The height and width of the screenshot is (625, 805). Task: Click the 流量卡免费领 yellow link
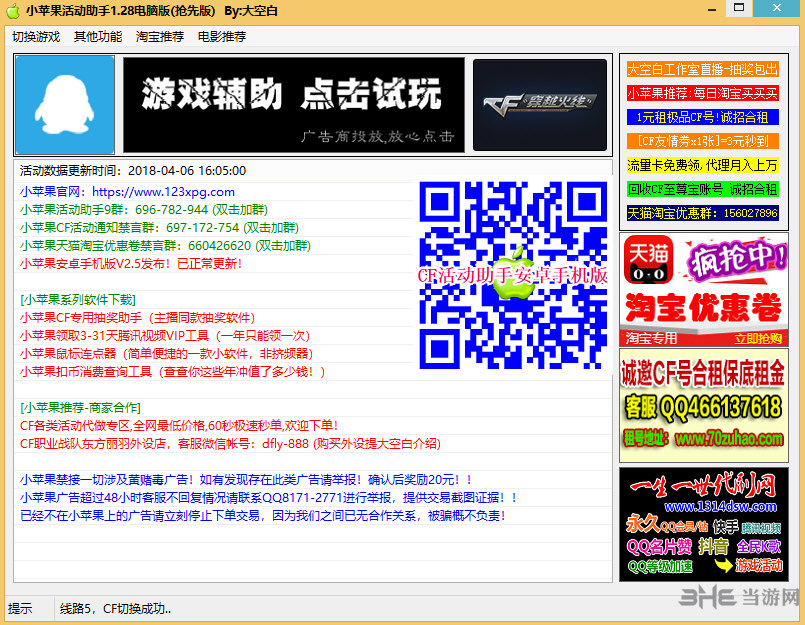pyautogui.click(x=702, y=165)
